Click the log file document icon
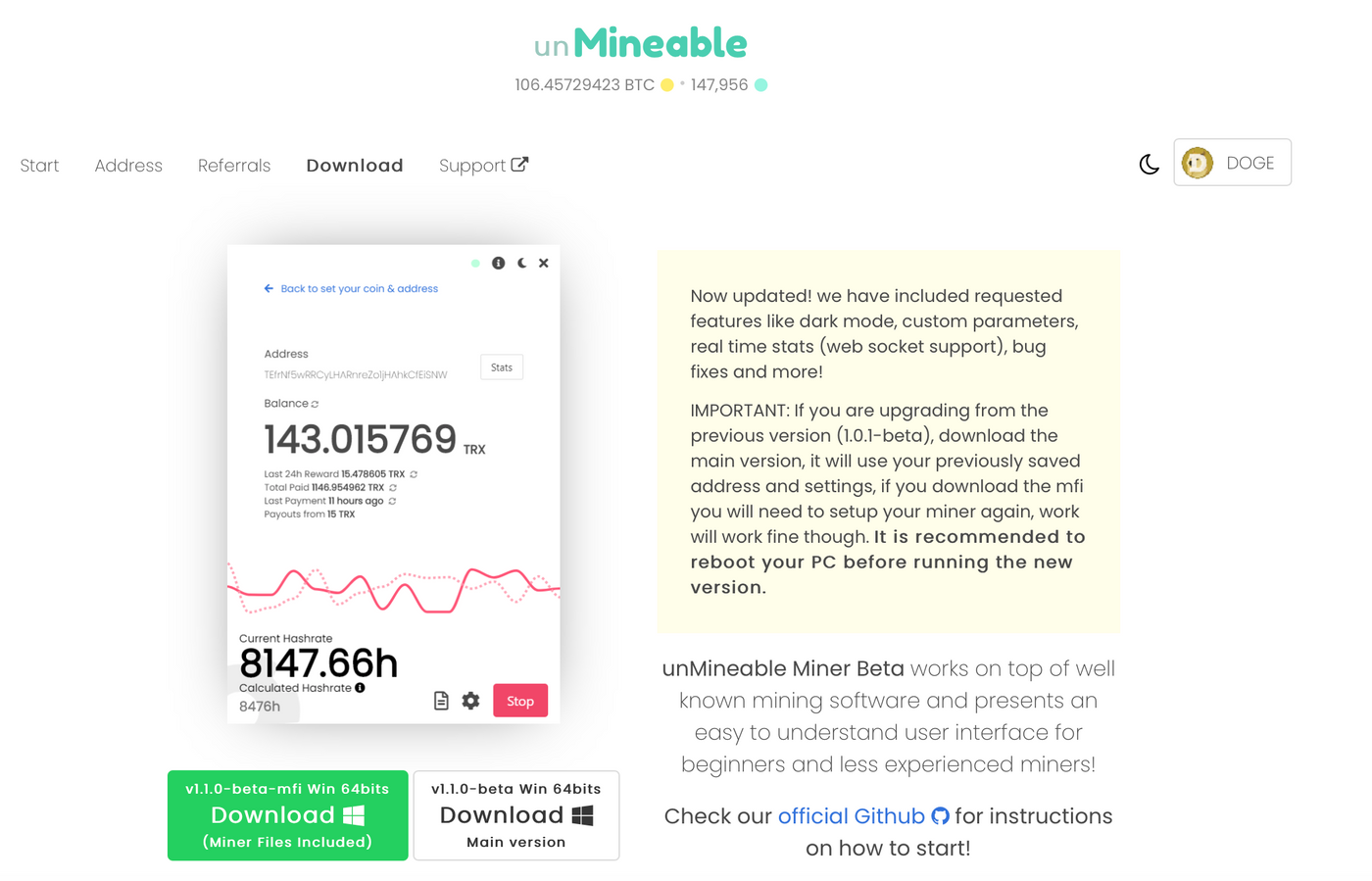This screenshot has height=881, width=1372. pyautogui.click(x=441, y=701)
